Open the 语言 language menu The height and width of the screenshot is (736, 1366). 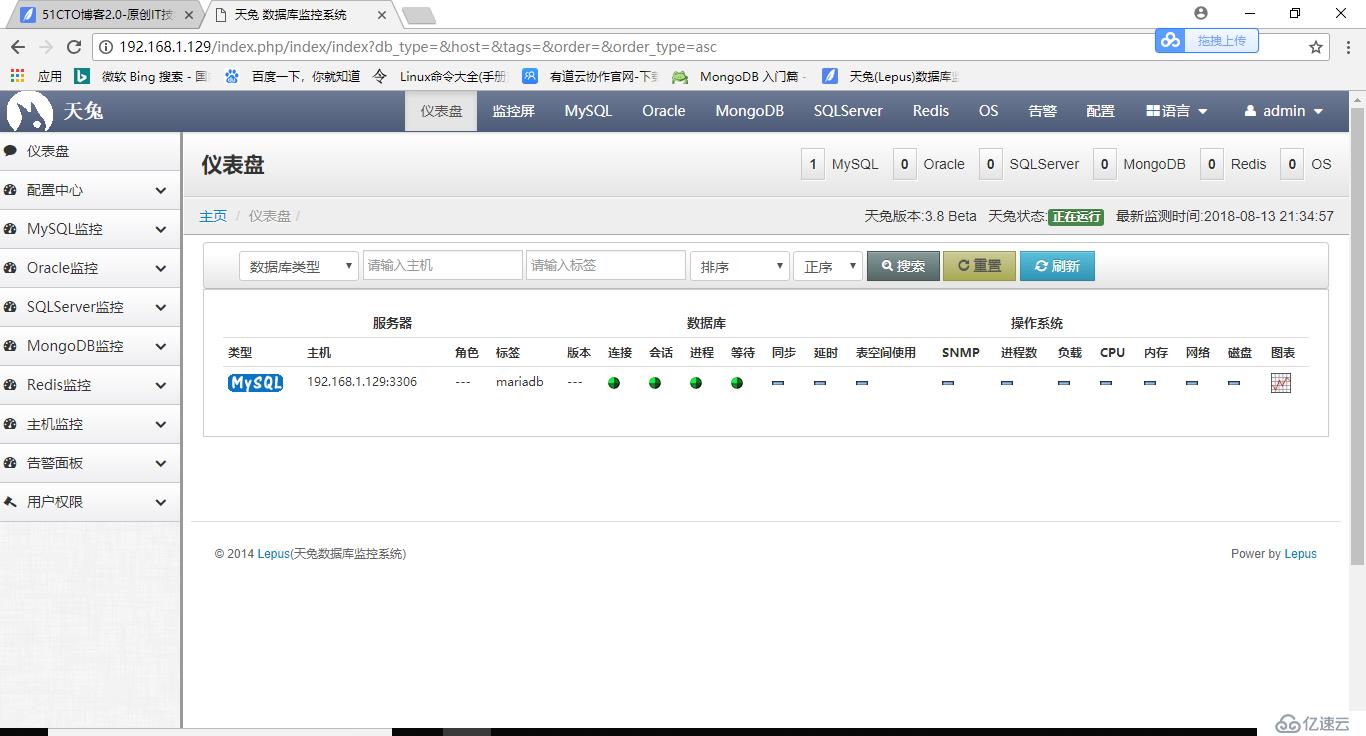click(x=1177, y=111)
